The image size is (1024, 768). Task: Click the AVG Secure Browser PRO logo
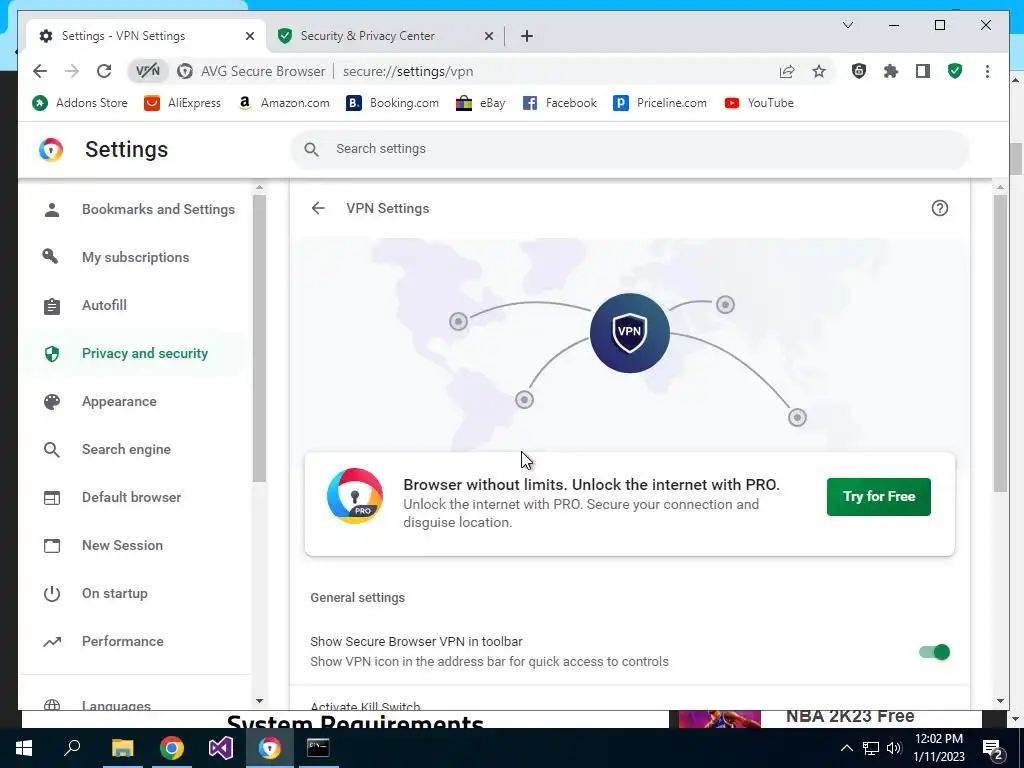coord(355,496)
